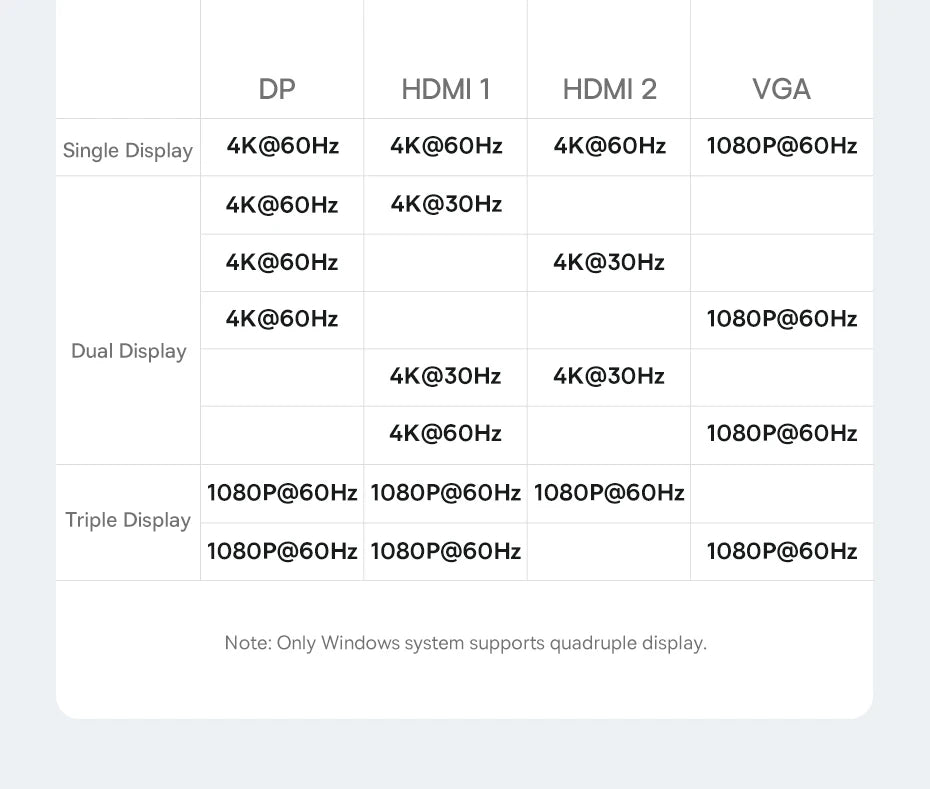Viewport: 930px width, 789px height.
Task: Select the Triple Display row label
Action: 128,520
